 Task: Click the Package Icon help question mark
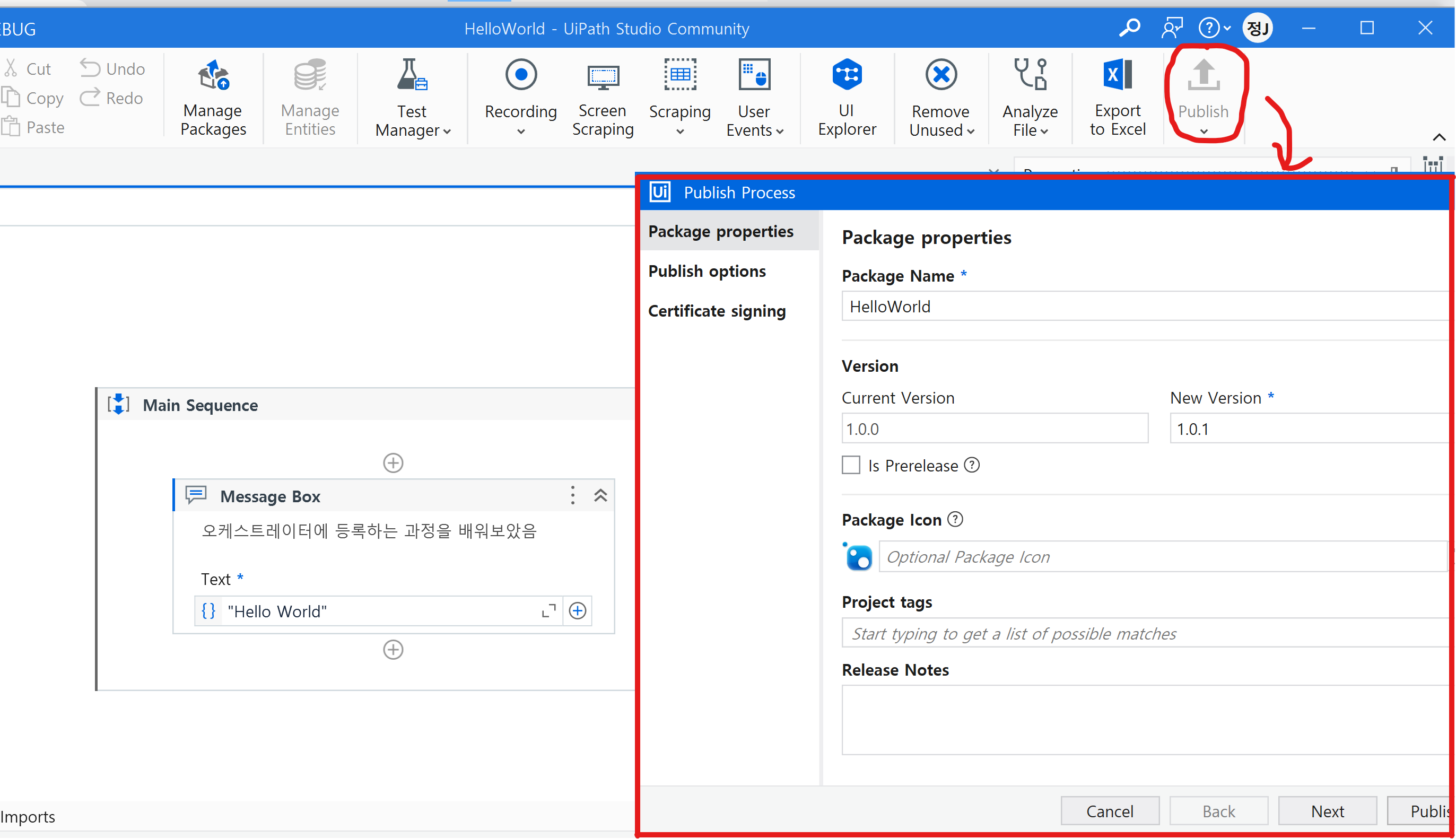(955, 519)
